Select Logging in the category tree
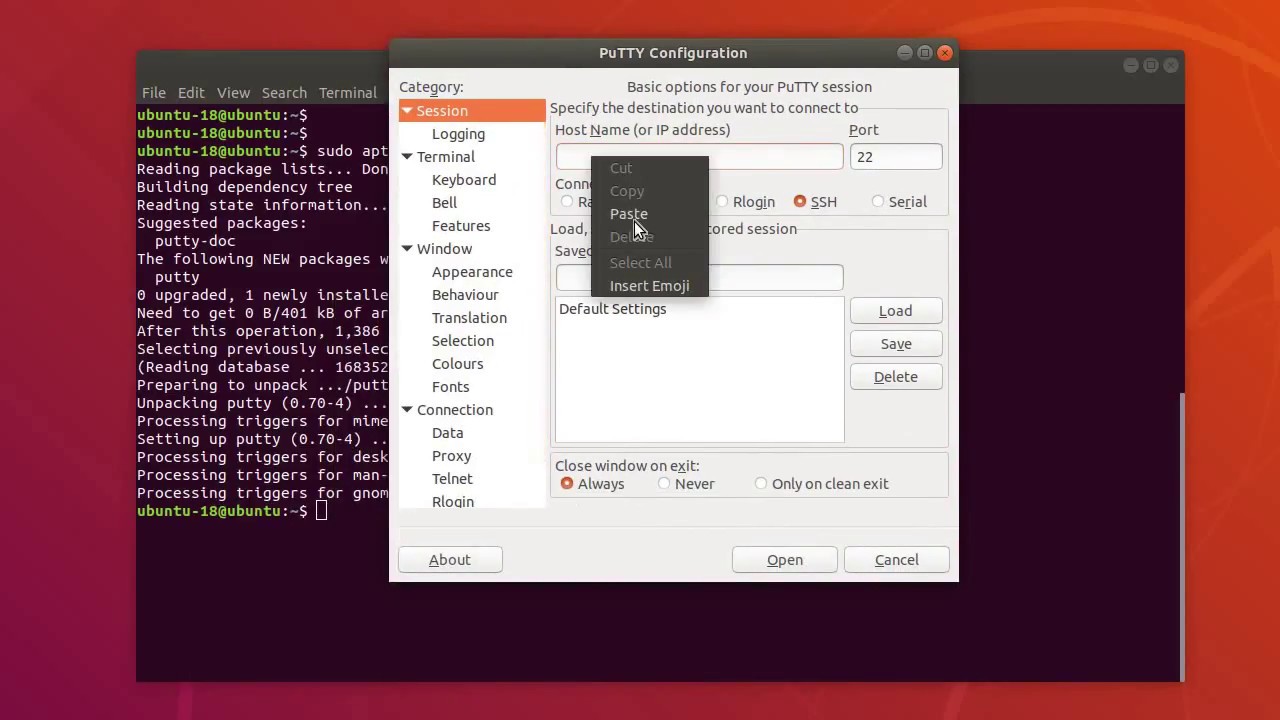The image size is (1280, 720). click(x=458, y=134)
